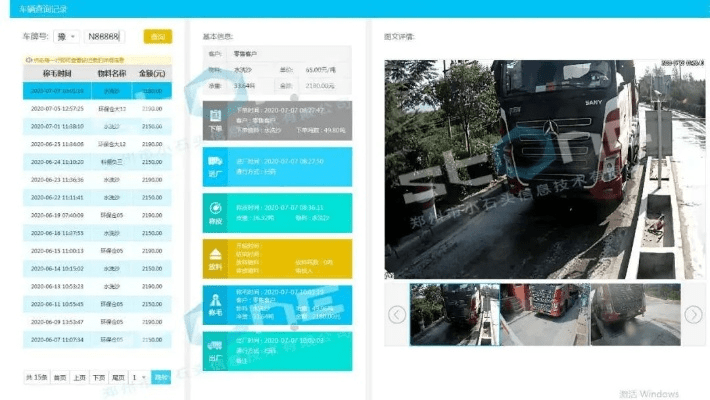Click the 进厂 truck entry icon
710x400 pixels.
(215, 166)
